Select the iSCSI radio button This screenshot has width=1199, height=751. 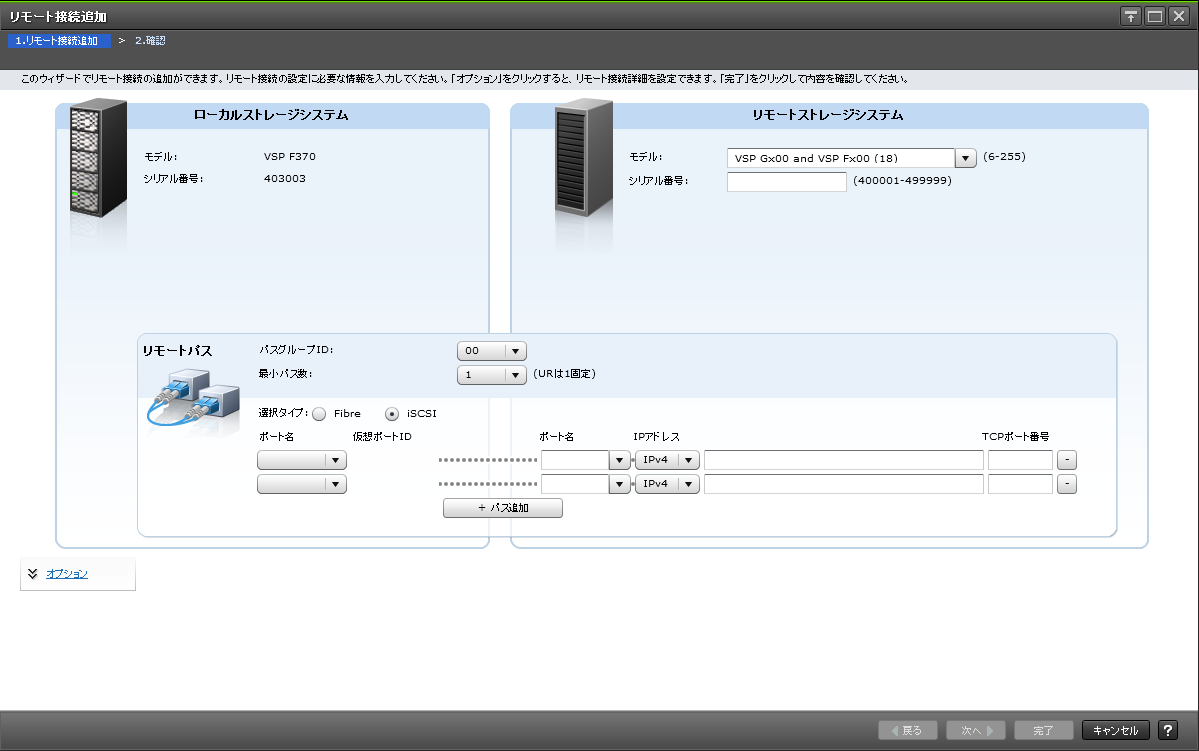pos(392,413)
